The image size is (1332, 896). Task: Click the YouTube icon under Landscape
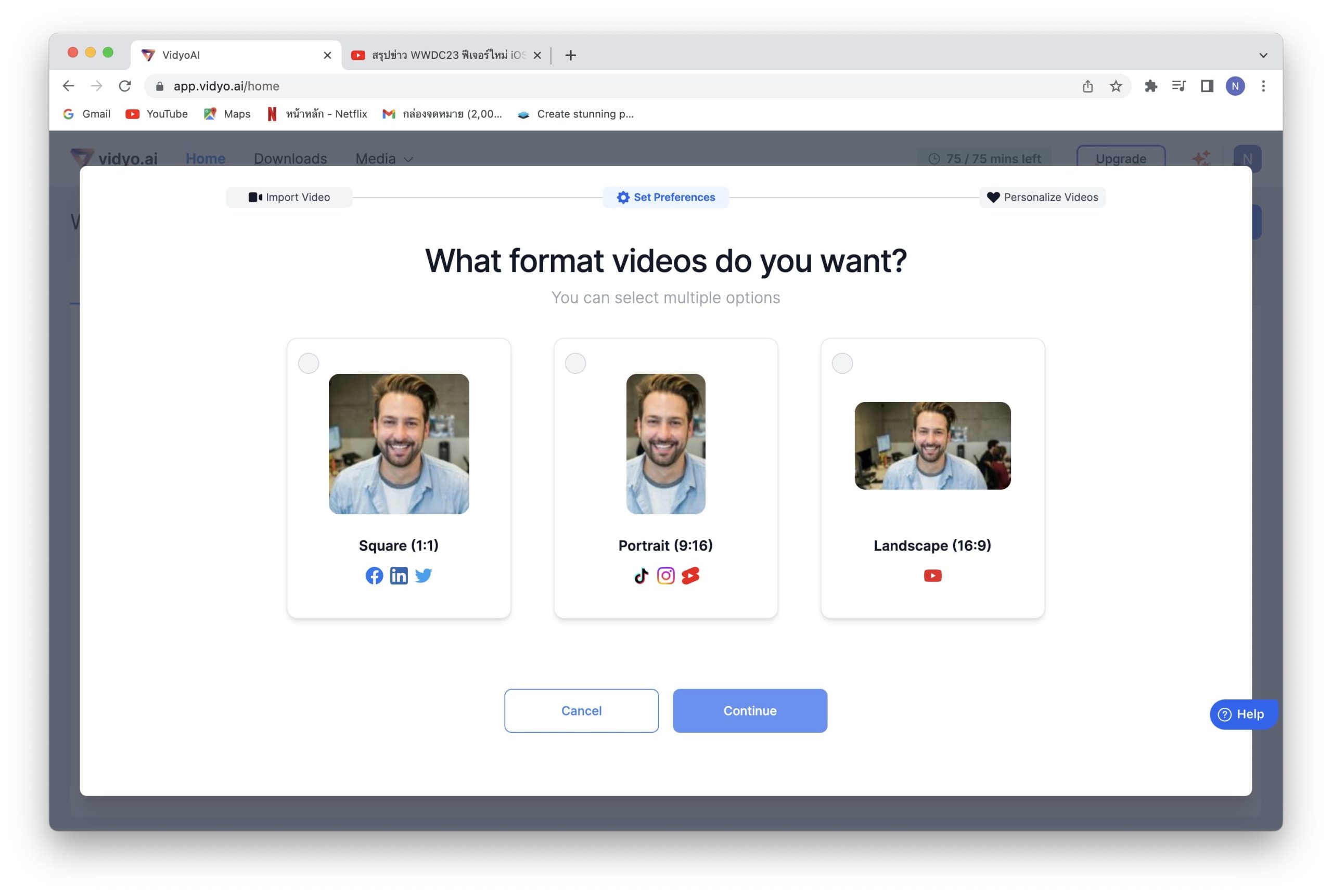[932, 576]
